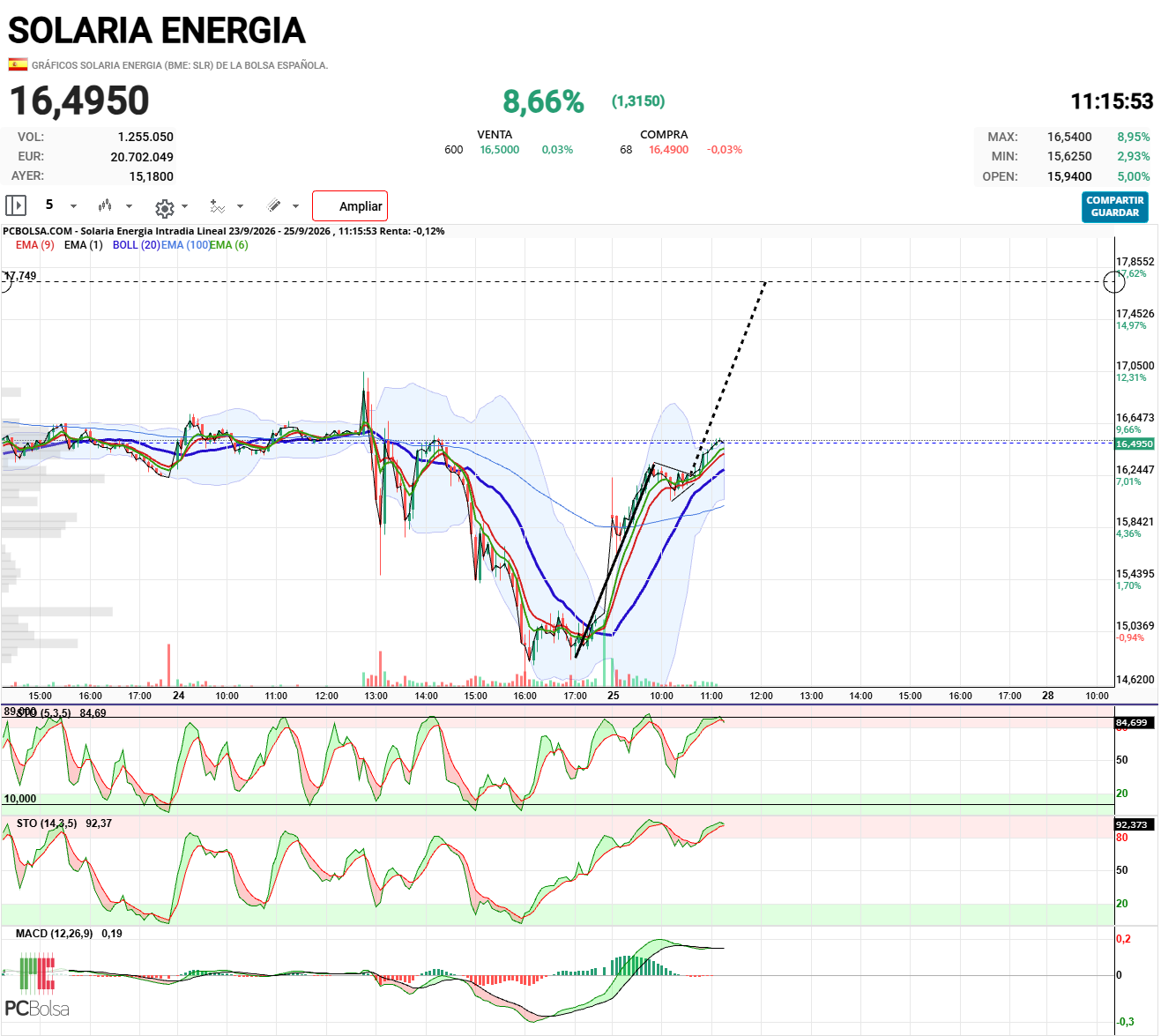Screen dimensions: 1161x1036
Task: Open the chart type candlestick icon
Action: [x=105, y=205]
